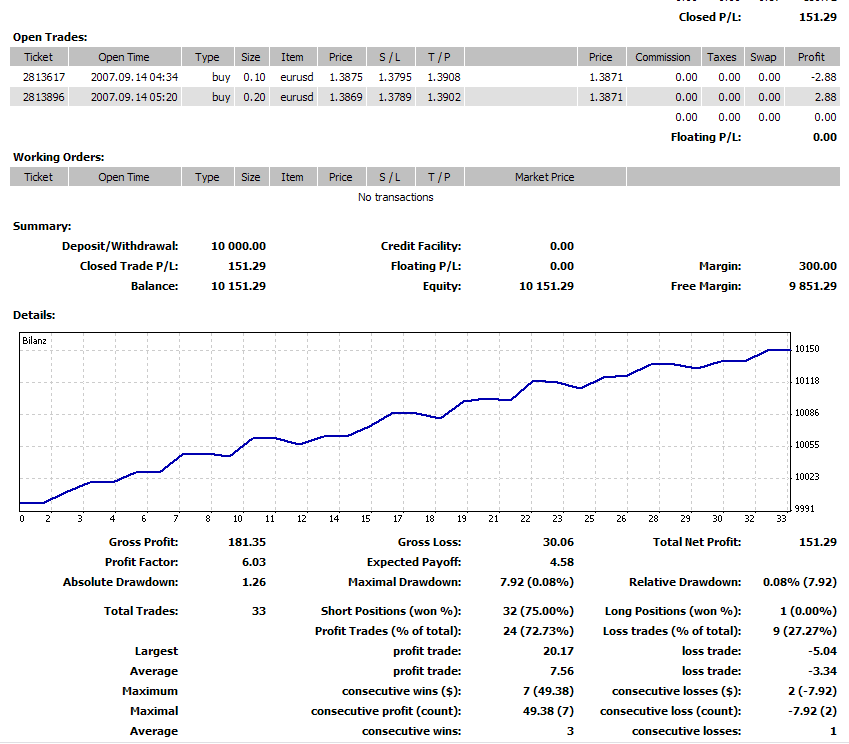Screen dimensions: 849x744
Task: Click the Expected Payoff value 4.58
Action: coord(560,562)
